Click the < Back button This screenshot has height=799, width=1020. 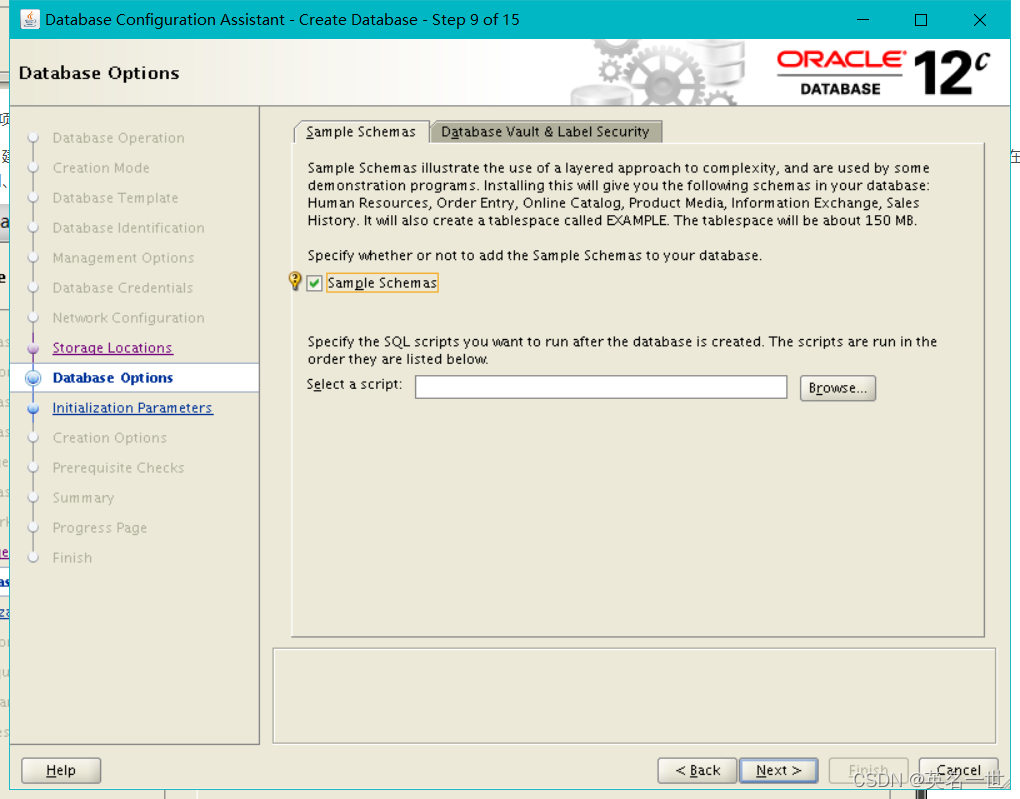[x=697, y=770]
